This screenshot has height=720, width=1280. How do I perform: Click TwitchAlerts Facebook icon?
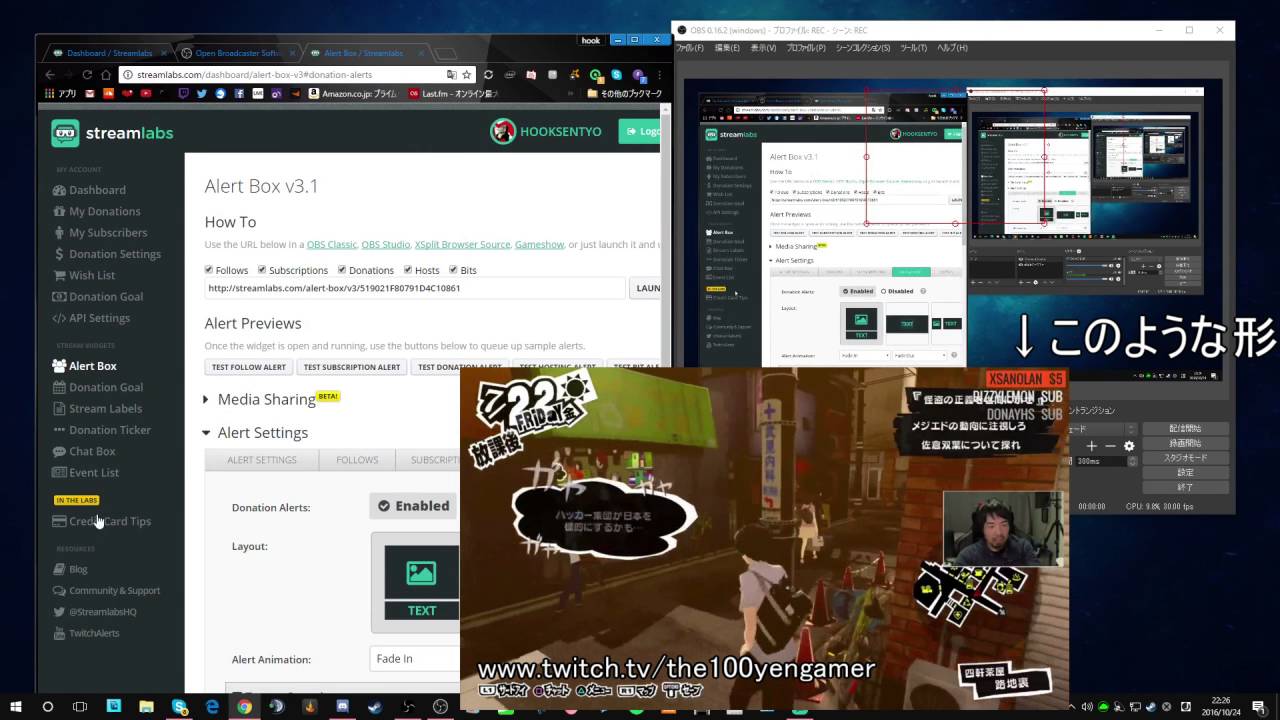coord(60,633)
